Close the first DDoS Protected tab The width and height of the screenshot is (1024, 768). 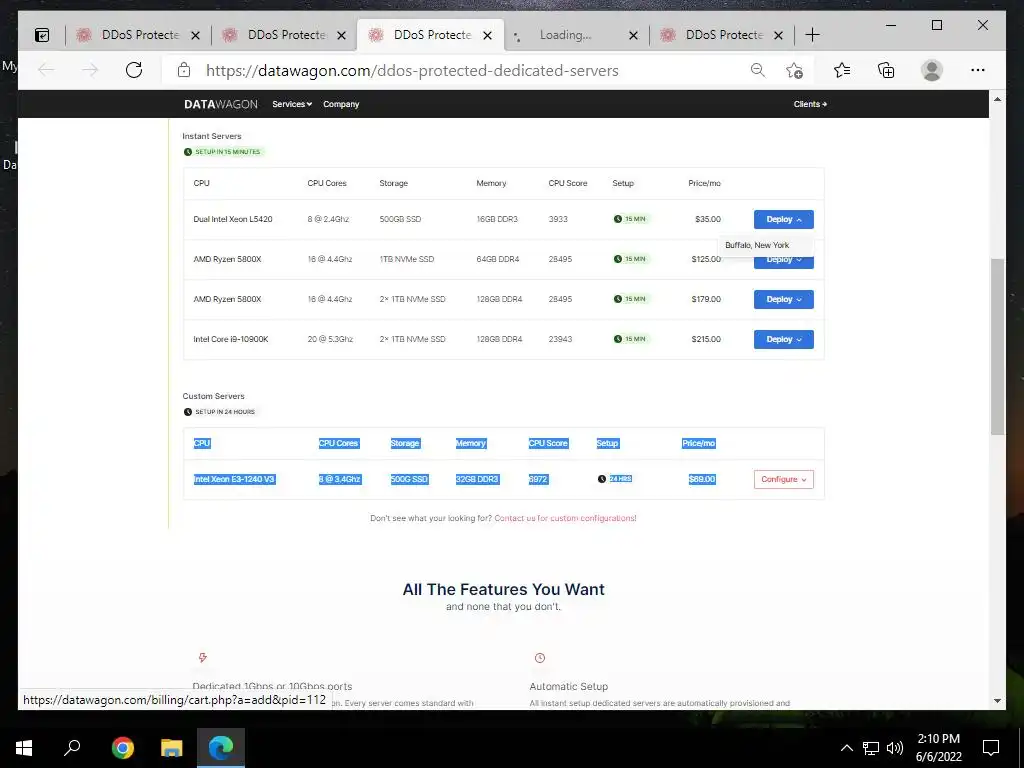coord(195,35)
